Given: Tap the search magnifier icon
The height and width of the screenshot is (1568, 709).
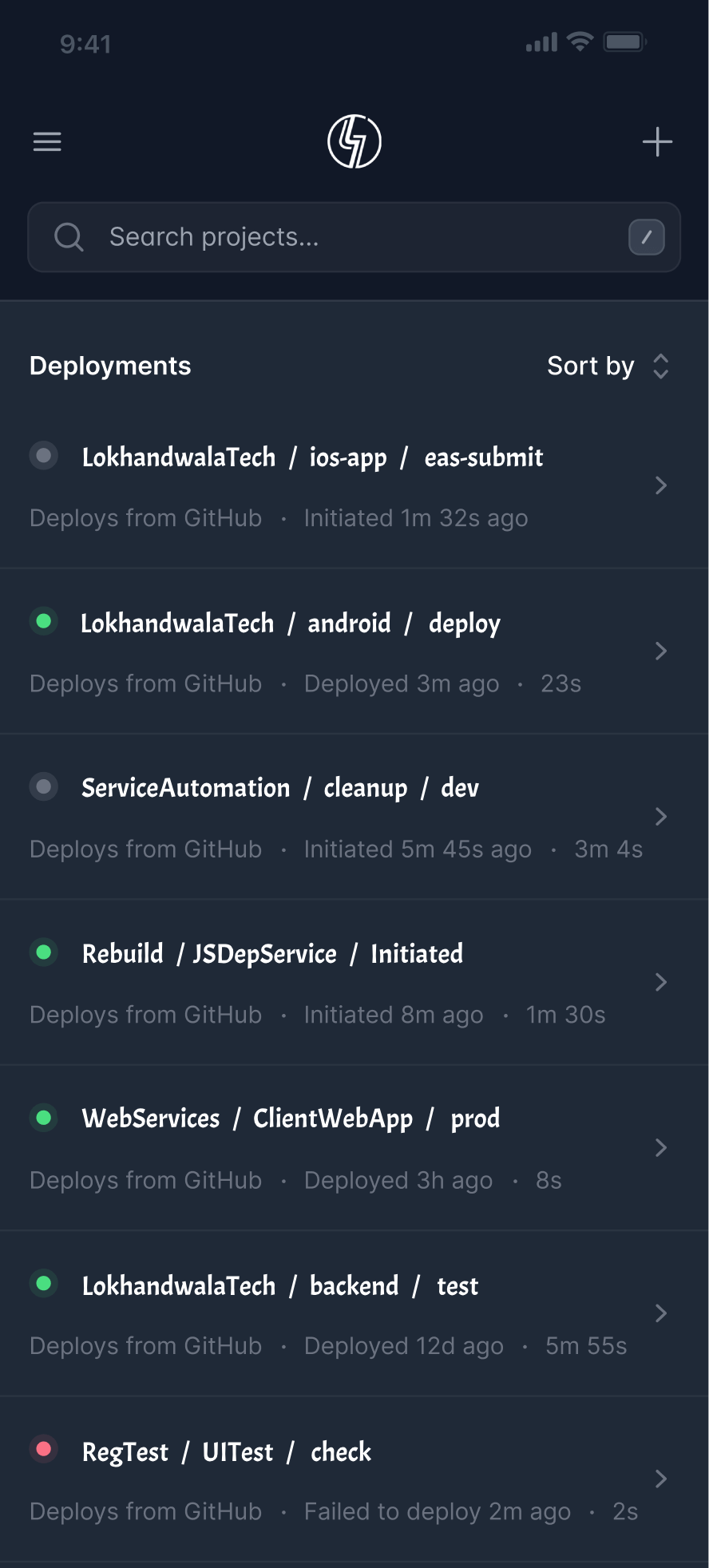Looking at the screenshot, I should coord(69,237).
